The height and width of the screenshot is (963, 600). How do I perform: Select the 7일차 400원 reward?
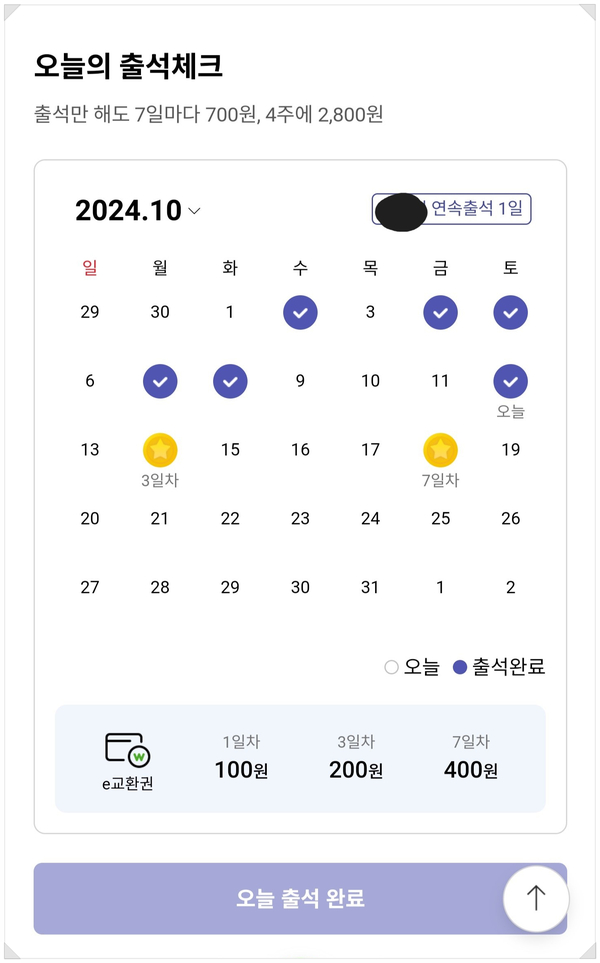click(x=470, y=758)
